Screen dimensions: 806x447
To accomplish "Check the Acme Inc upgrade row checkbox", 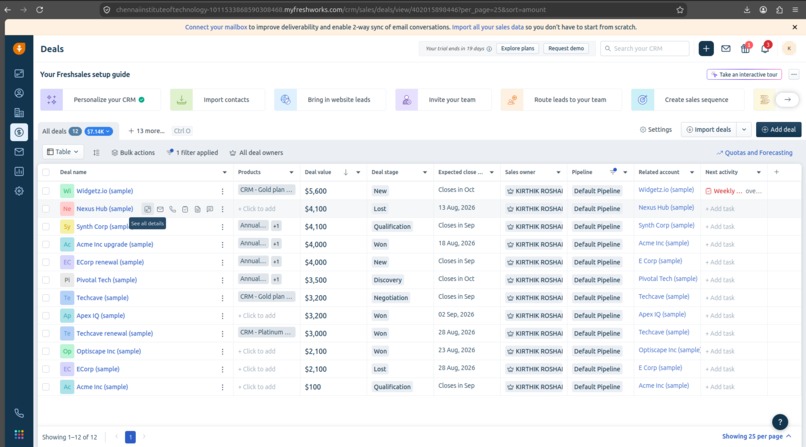I will point(46,245).
